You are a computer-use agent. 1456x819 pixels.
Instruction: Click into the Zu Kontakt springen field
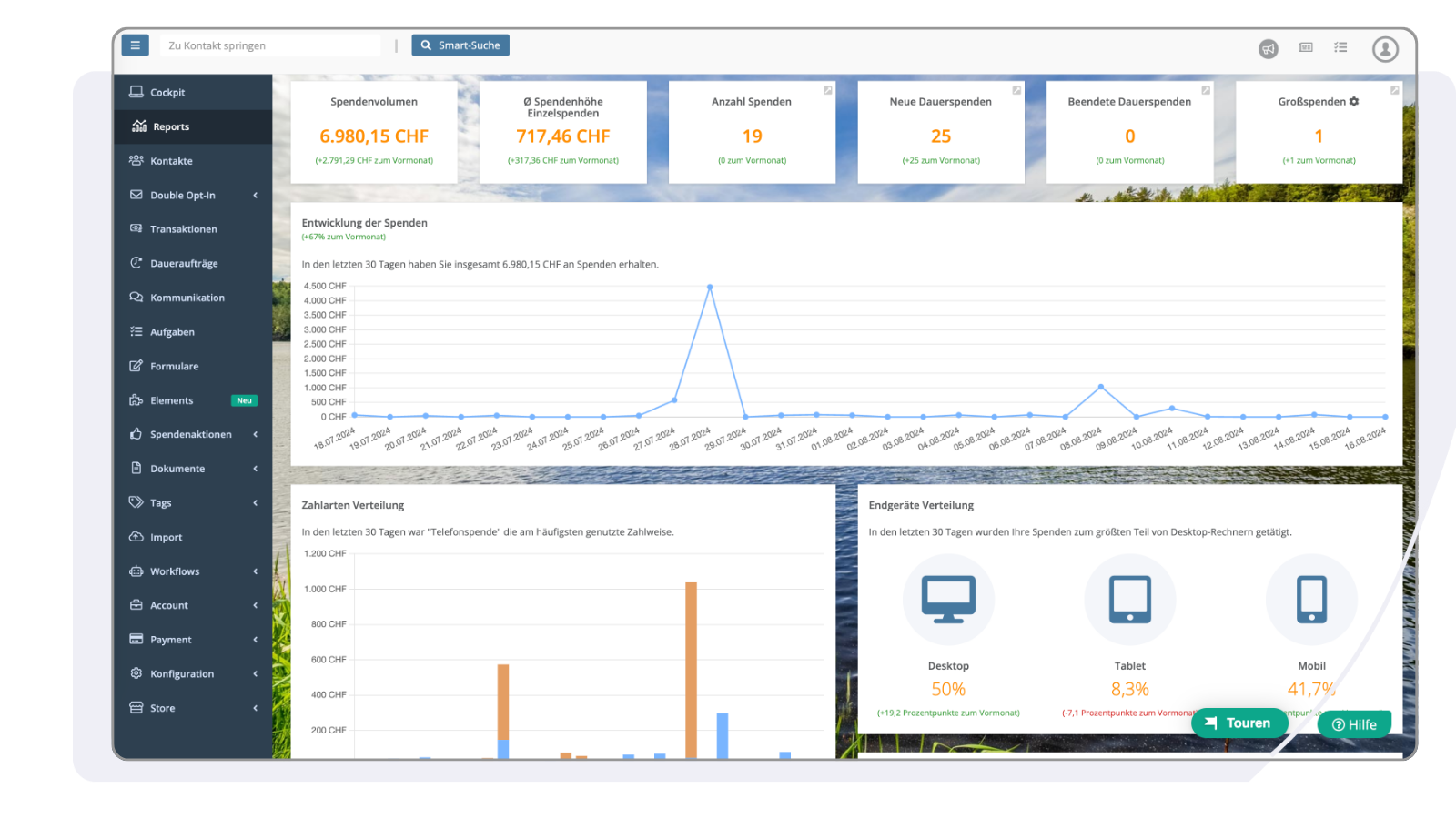click(x=269, y=45)
